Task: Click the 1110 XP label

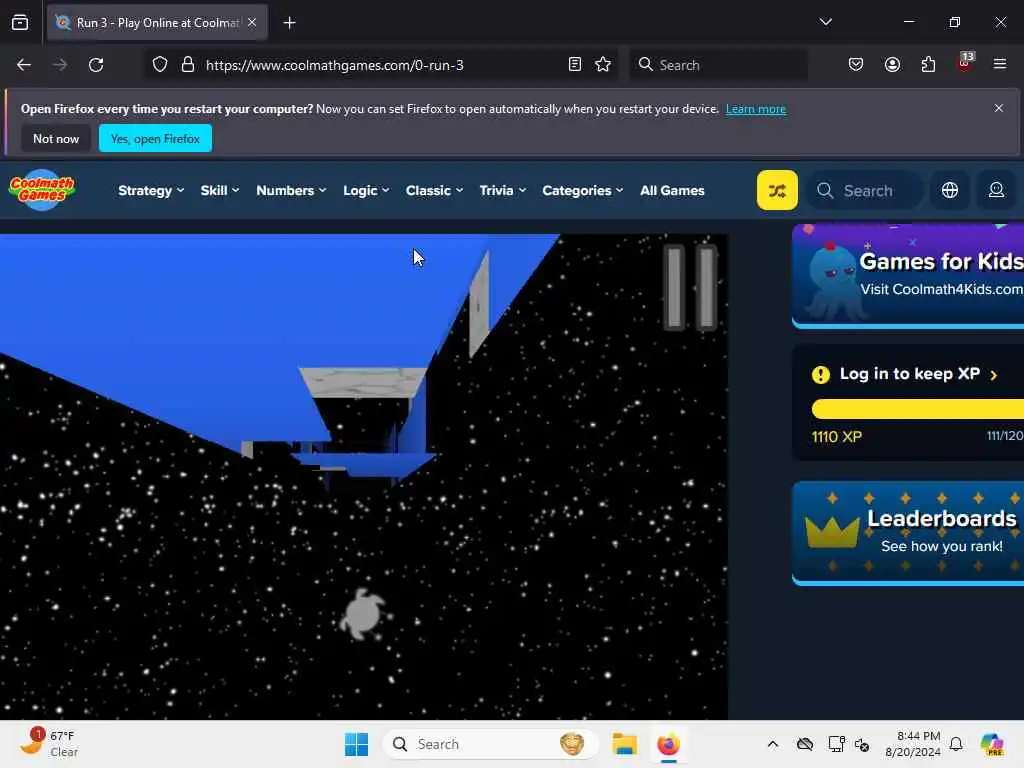Action: click(x=837, y=437)
